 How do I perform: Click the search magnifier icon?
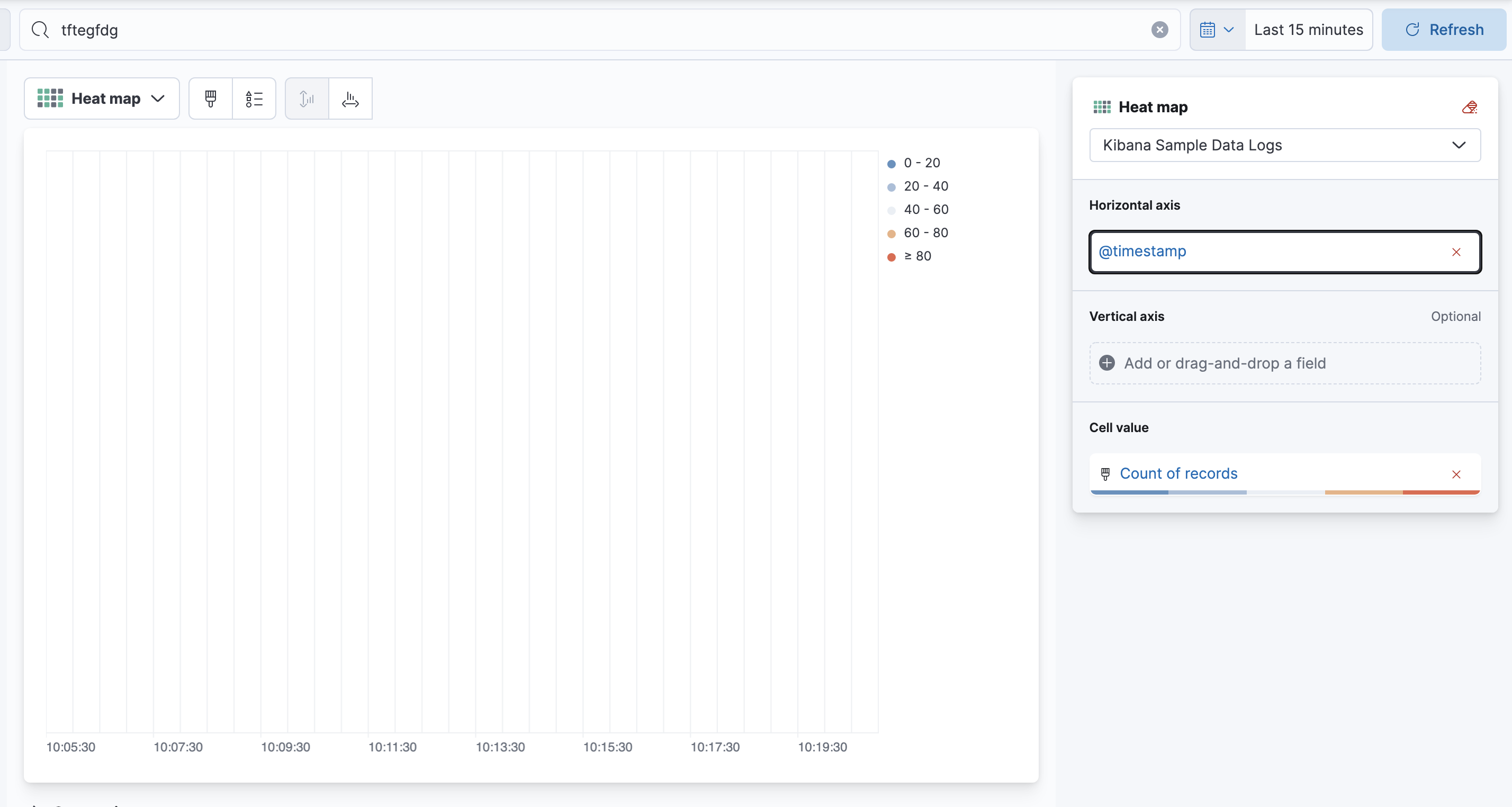(40, 30)
